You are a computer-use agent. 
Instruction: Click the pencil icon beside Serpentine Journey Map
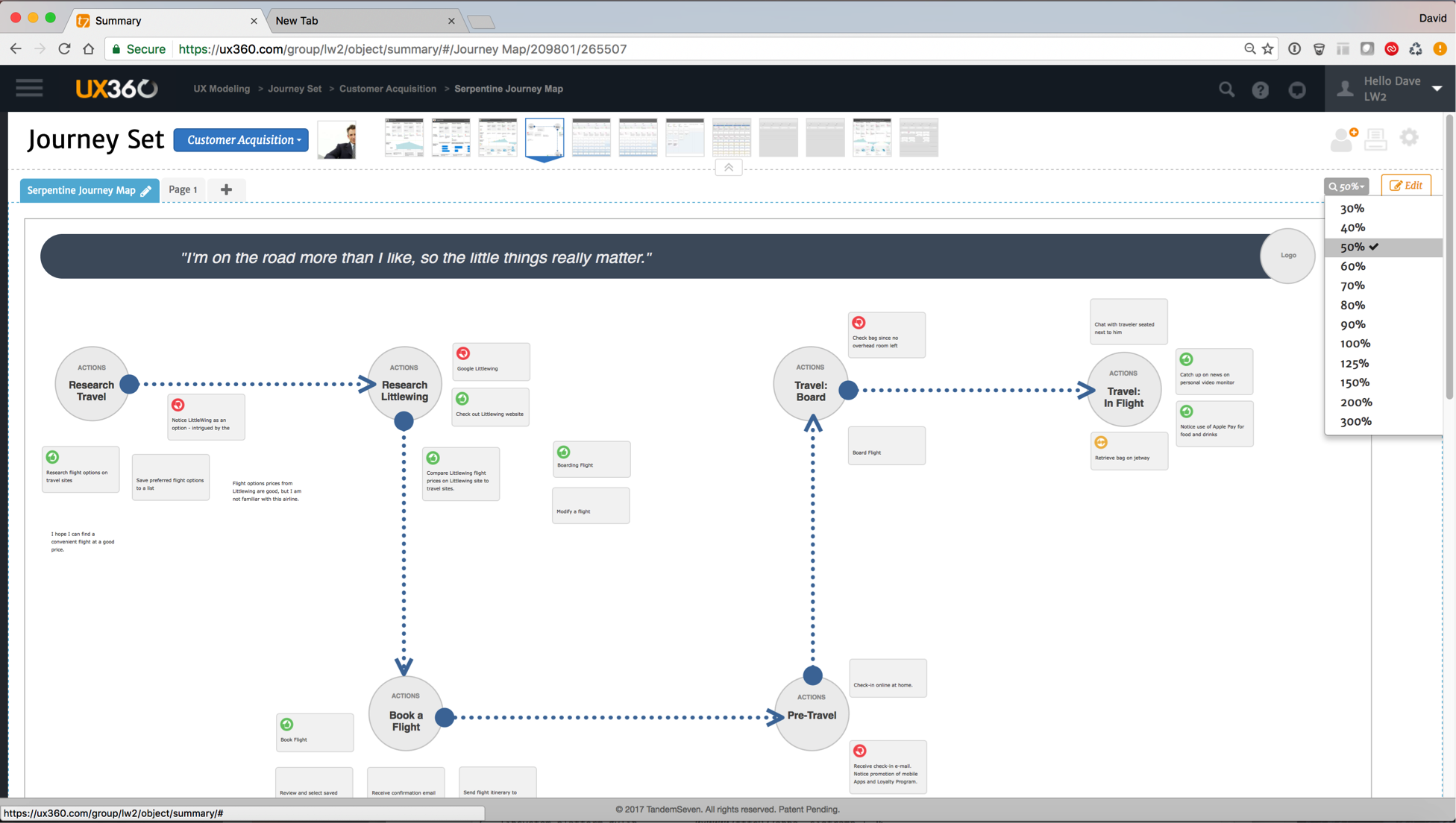[146, 191]
